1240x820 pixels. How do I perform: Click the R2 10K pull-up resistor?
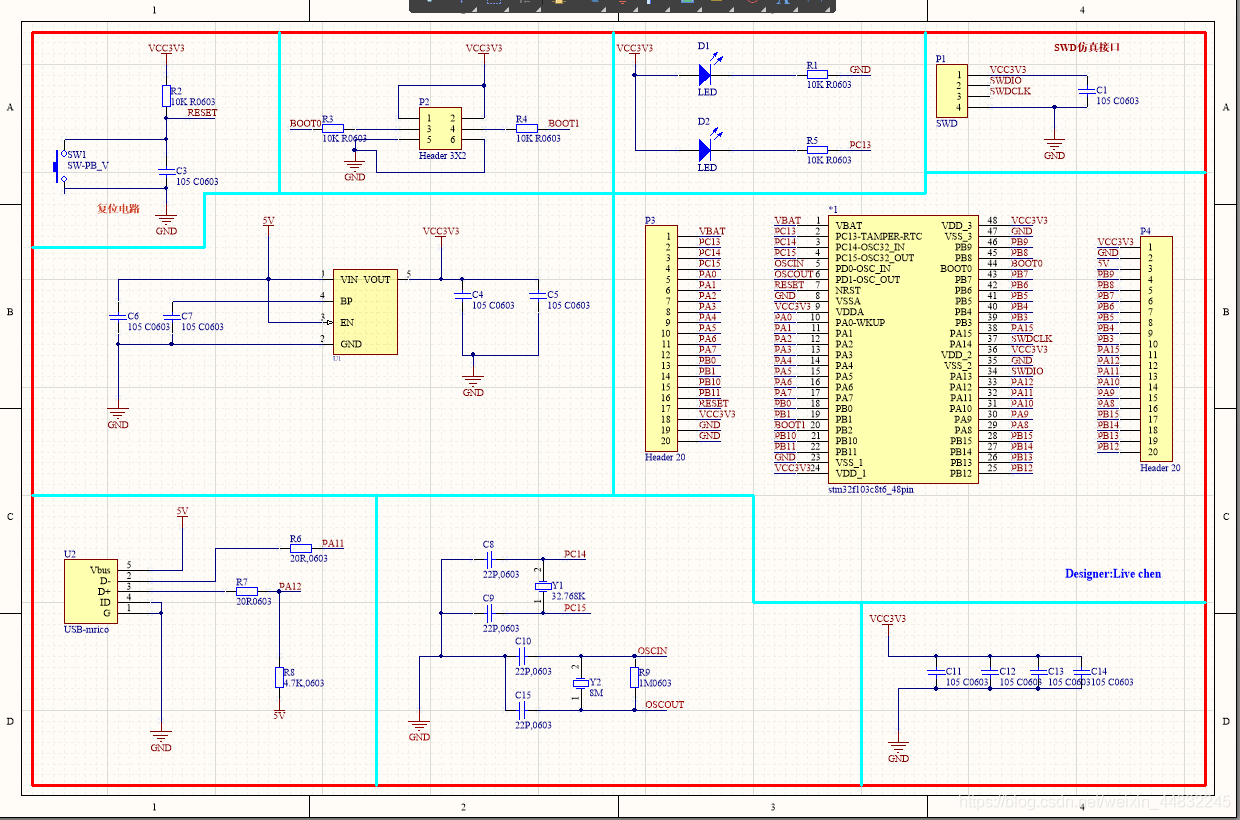[x=166, y=96]
